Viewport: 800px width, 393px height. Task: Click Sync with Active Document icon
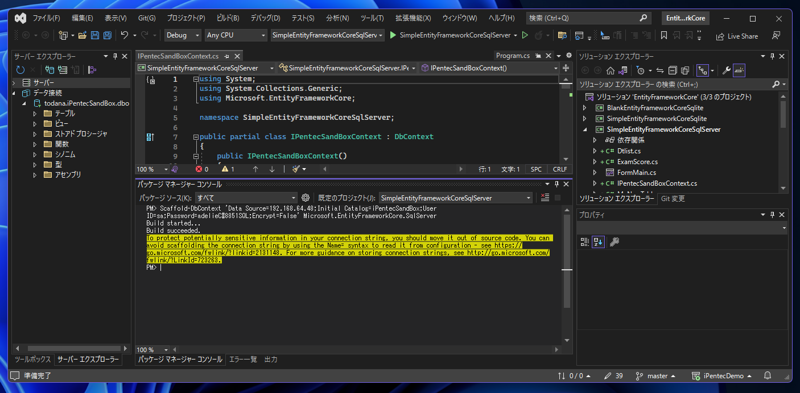660,70
